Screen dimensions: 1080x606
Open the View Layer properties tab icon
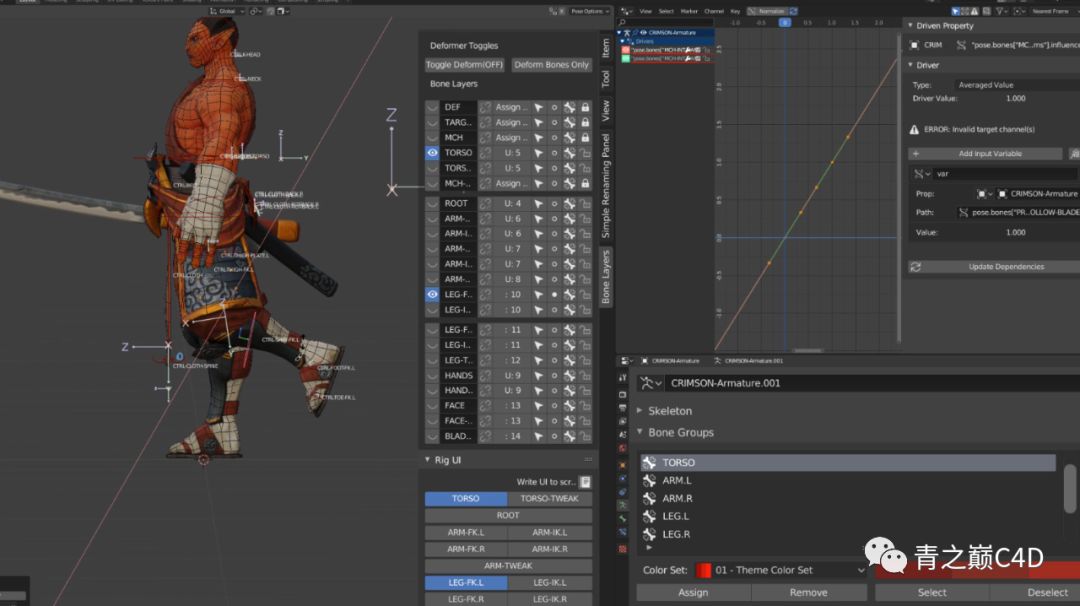(623, 421)
